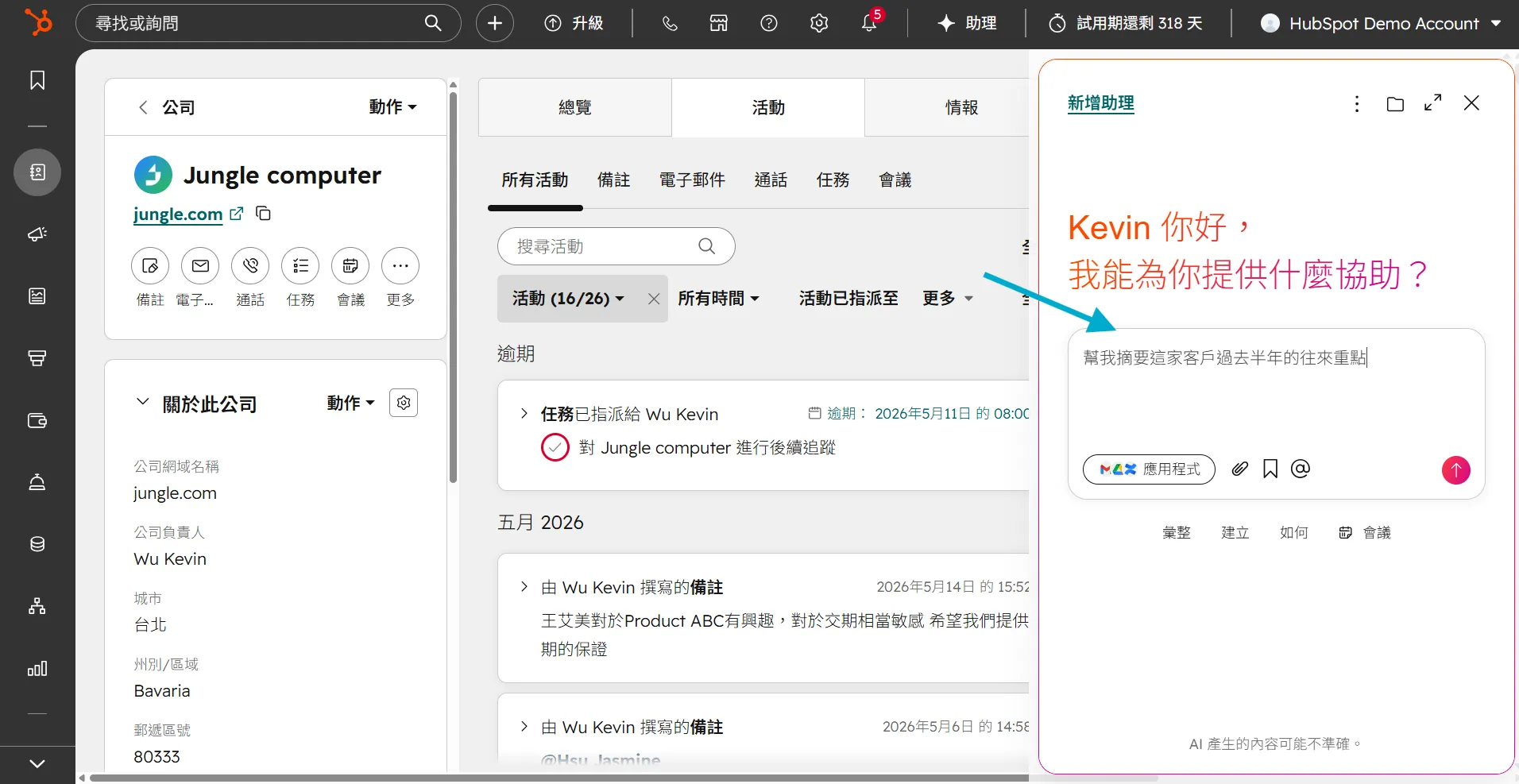Expand the assistant panel to full size
Viewport: 1519px width, 784px height.
click(1433, 103)
